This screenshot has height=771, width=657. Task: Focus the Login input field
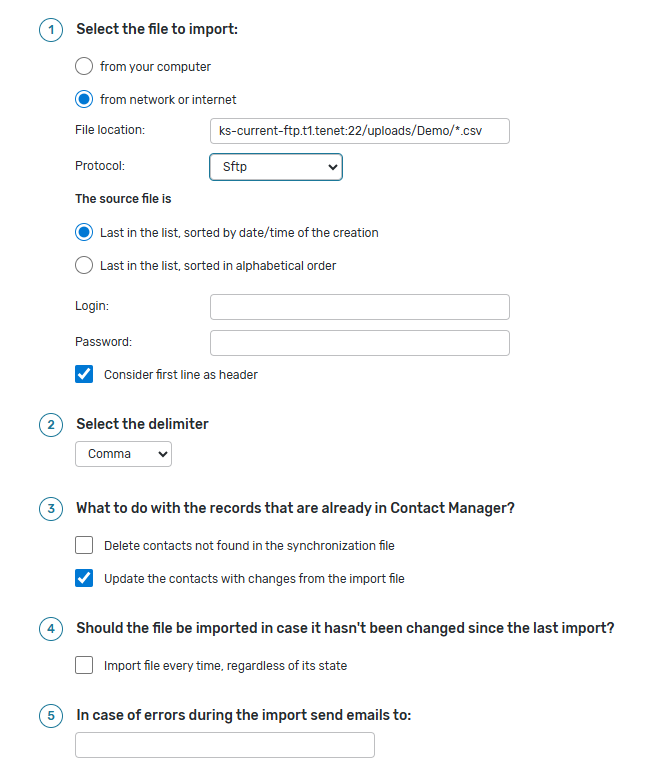tap(359, 307)
